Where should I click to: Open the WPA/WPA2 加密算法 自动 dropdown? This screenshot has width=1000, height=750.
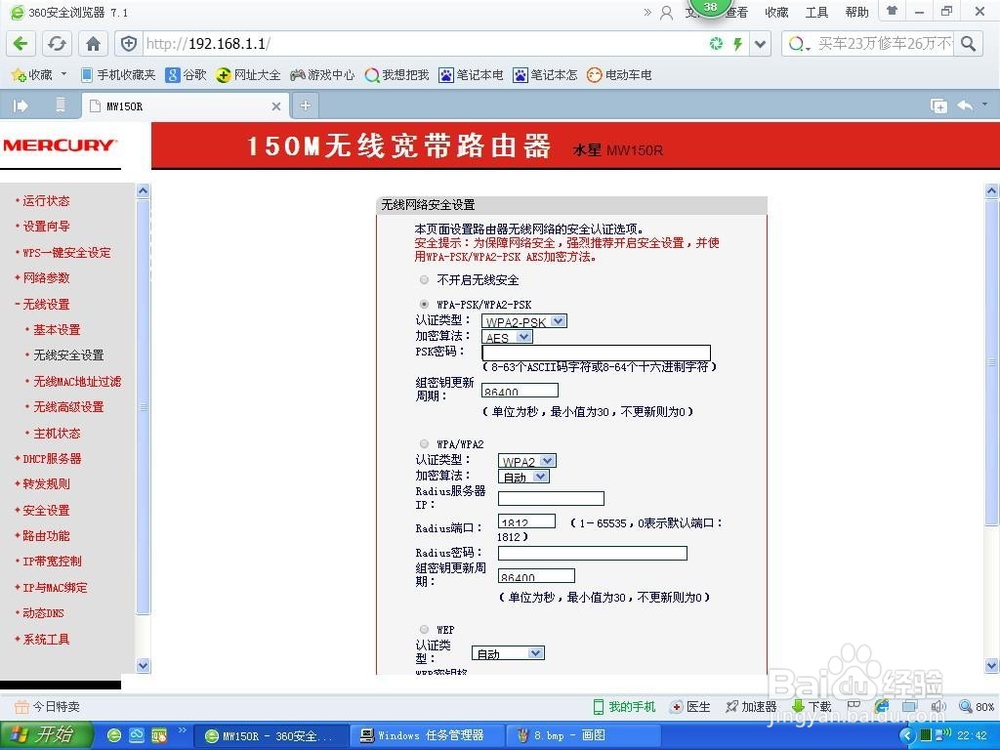[524, 476]
